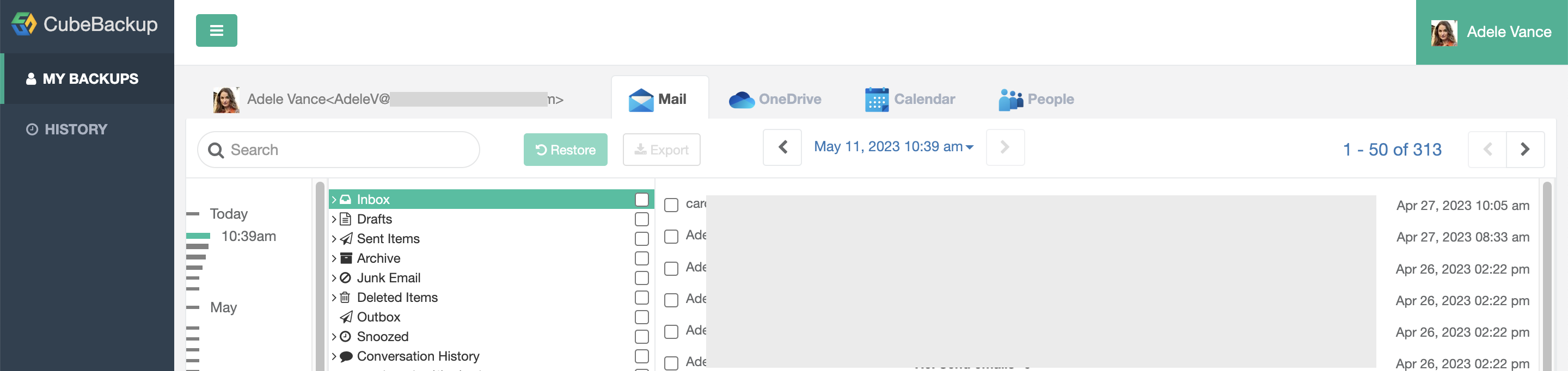1568x371 pixels.
Task: Check the Drafts folder checkbox
Action: coord(641,219)
